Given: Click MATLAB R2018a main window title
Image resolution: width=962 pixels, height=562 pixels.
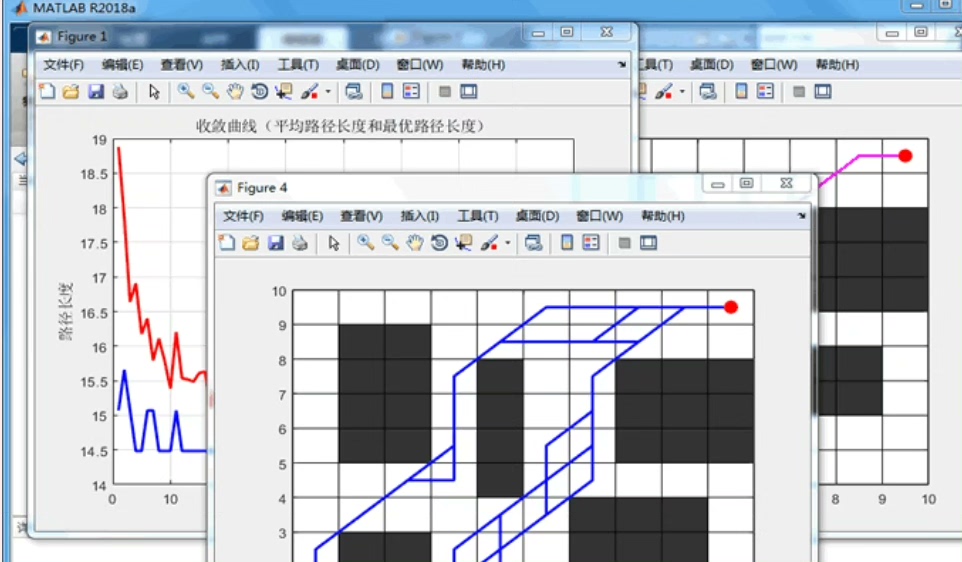Looking at the screenshot, I should [84, 8].
